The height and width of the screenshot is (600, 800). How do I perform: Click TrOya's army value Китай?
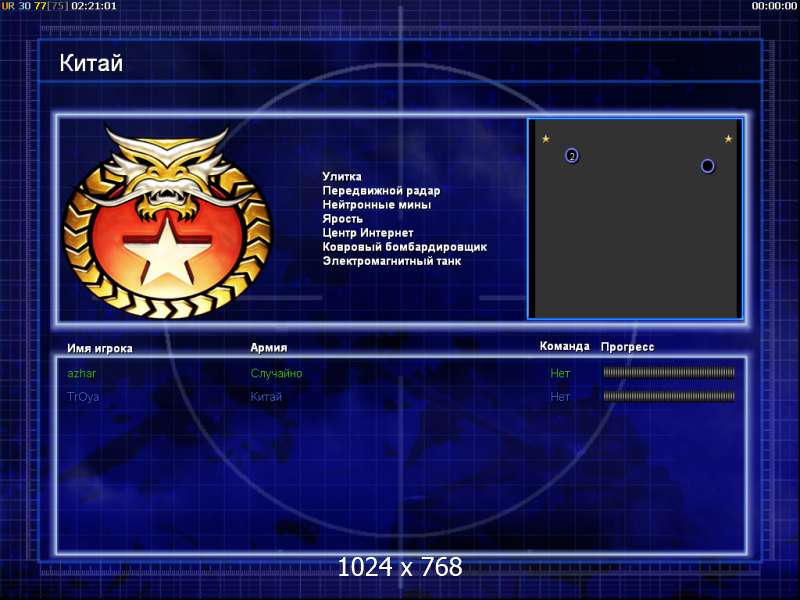pyautogui.click(x=266, y=396)
